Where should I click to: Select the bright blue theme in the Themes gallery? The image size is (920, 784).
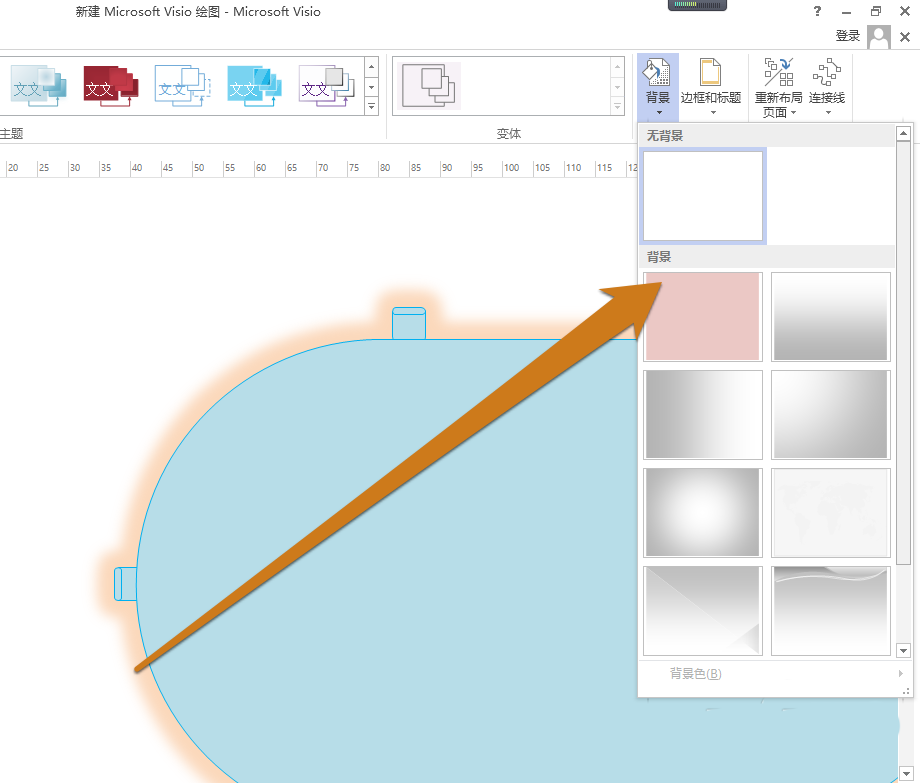pos(254,86)
